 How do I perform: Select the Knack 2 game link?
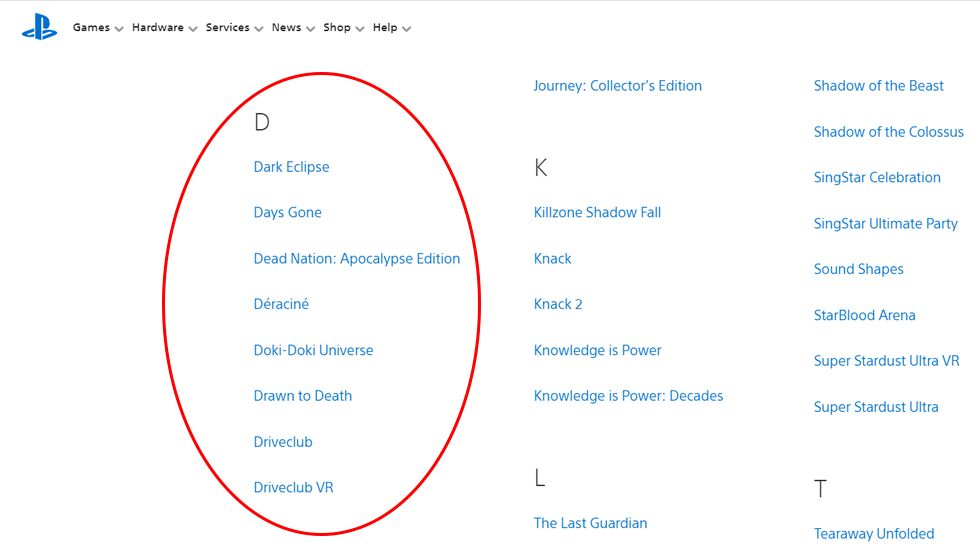click(558, 304)
